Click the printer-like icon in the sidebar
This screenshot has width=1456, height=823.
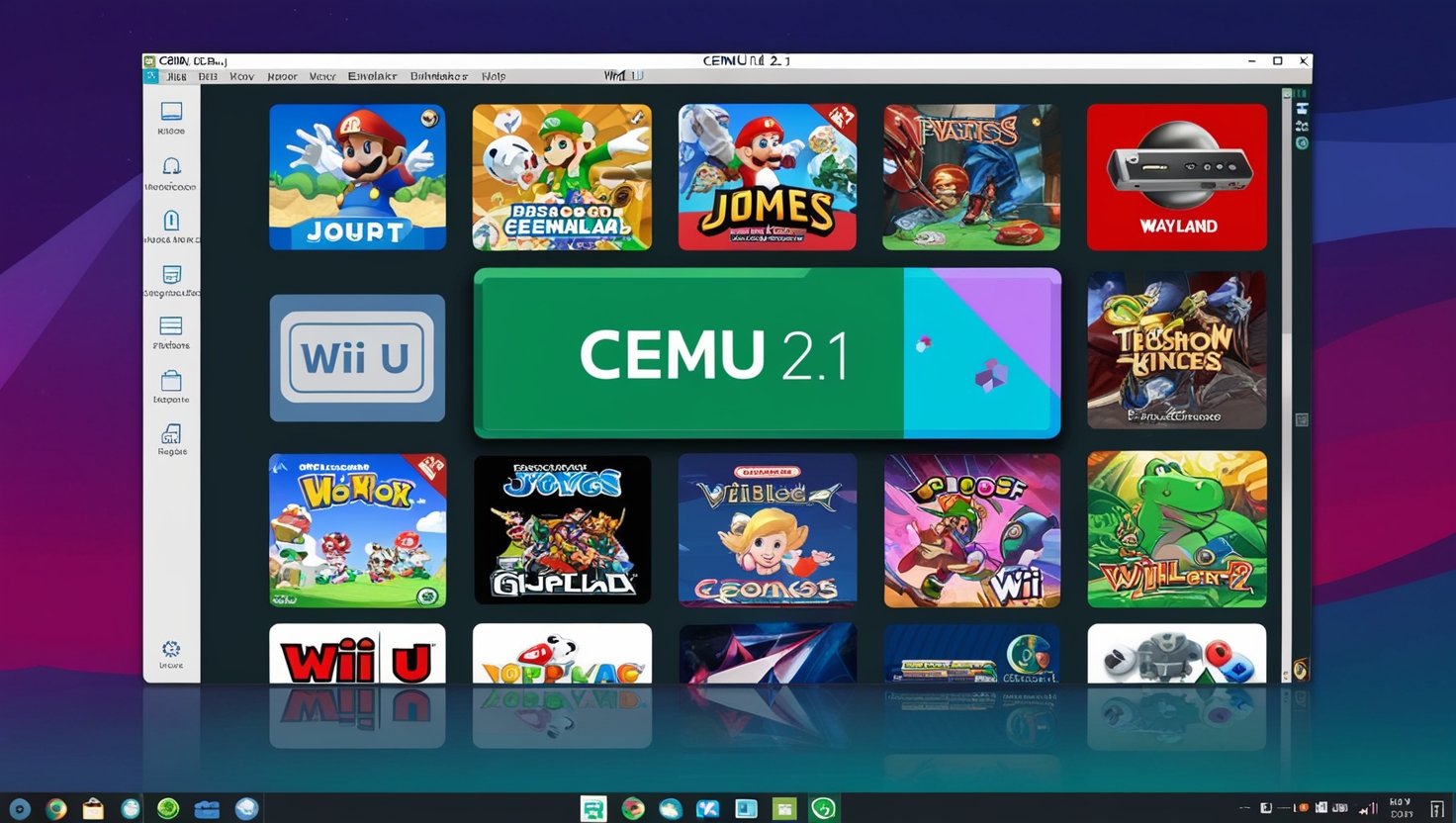pos(171,434)
